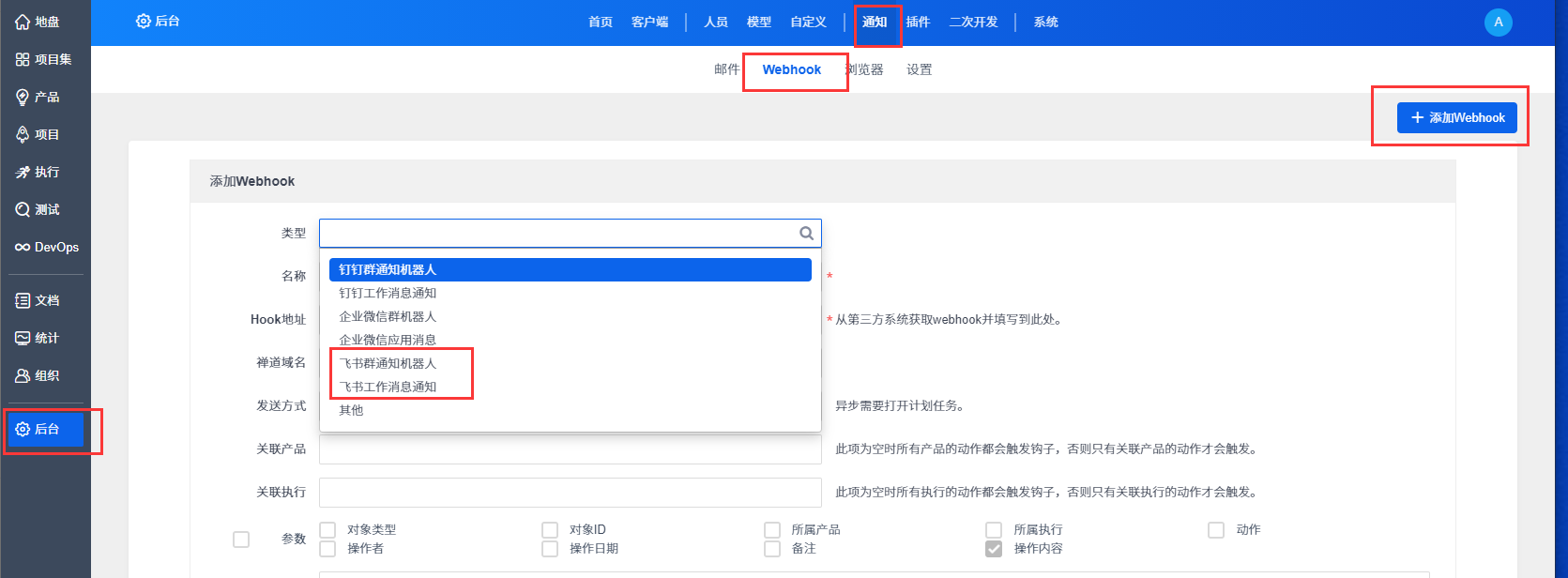
Task: Click the 测试 icon in sidebar
Action: click(23, 209)
